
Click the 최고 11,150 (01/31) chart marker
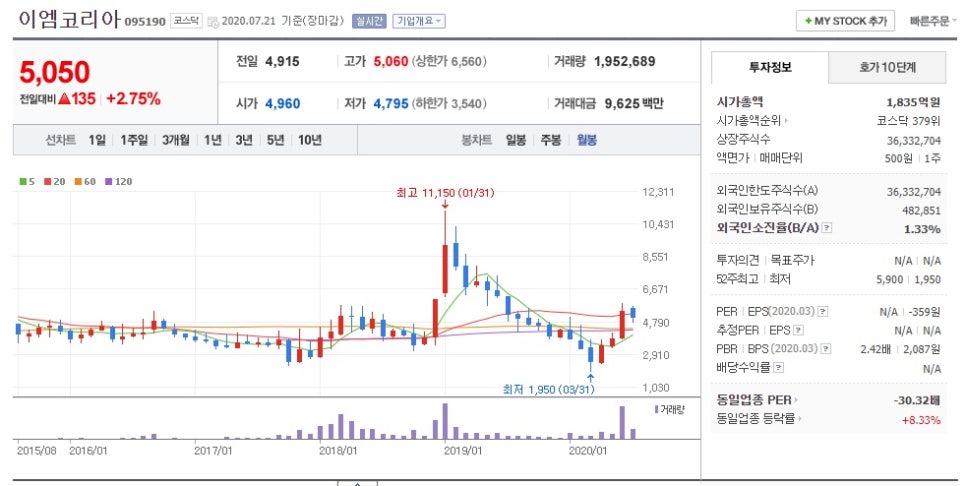point(445,193)
